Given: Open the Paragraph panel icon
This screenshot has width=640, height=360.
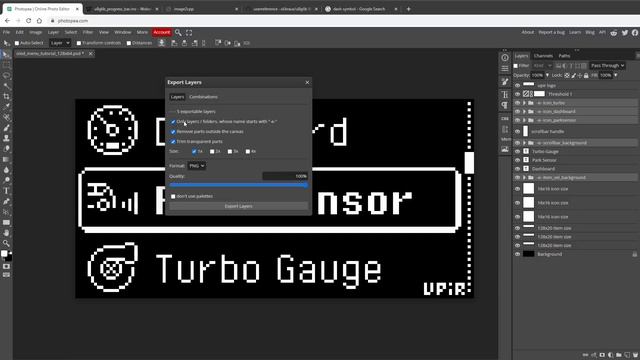Looking at the screenshot, I should (505, 105).
